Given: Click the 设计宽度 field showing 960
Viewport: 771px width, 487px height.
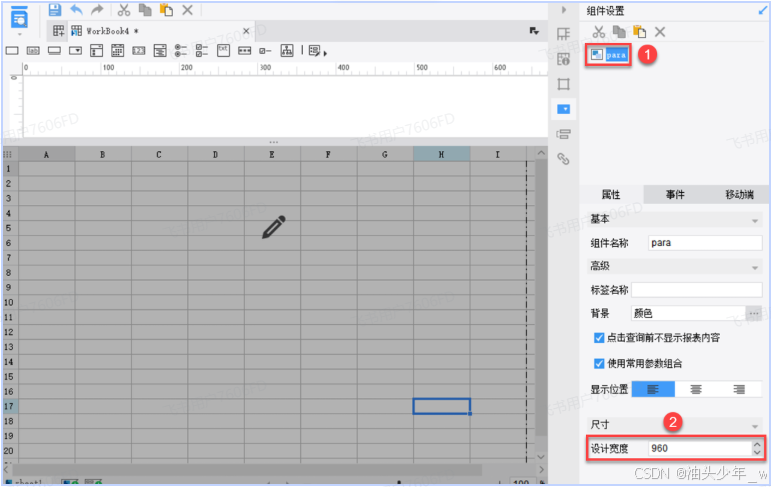Looking at the screenshot, I should click(x=700, y=448).
